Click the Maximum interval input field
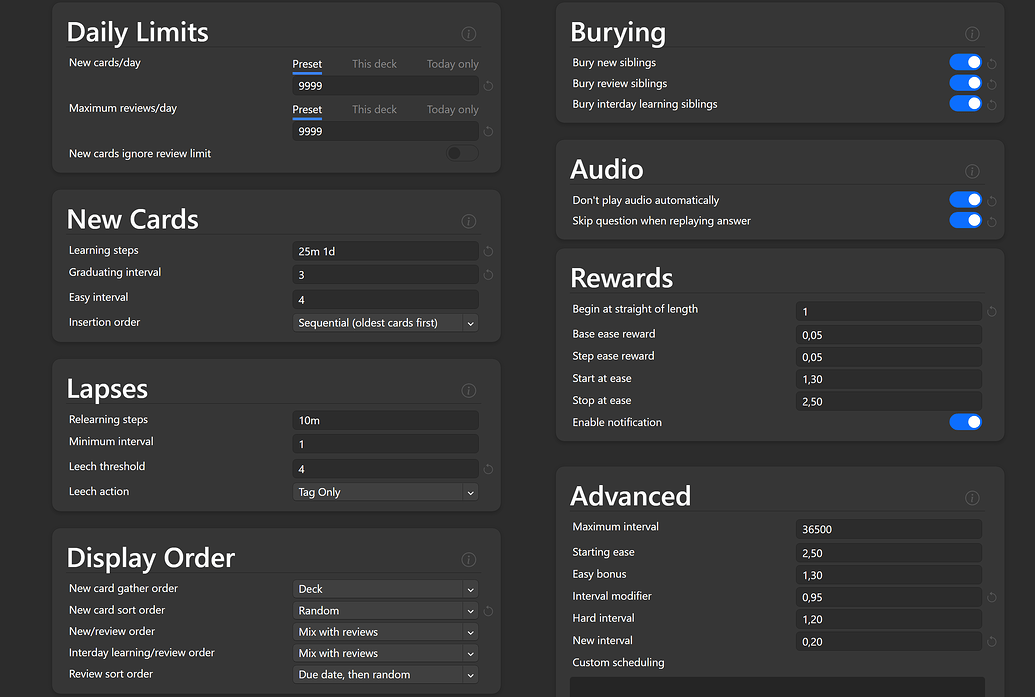The image size is (1035, 697). pos(888,528)
